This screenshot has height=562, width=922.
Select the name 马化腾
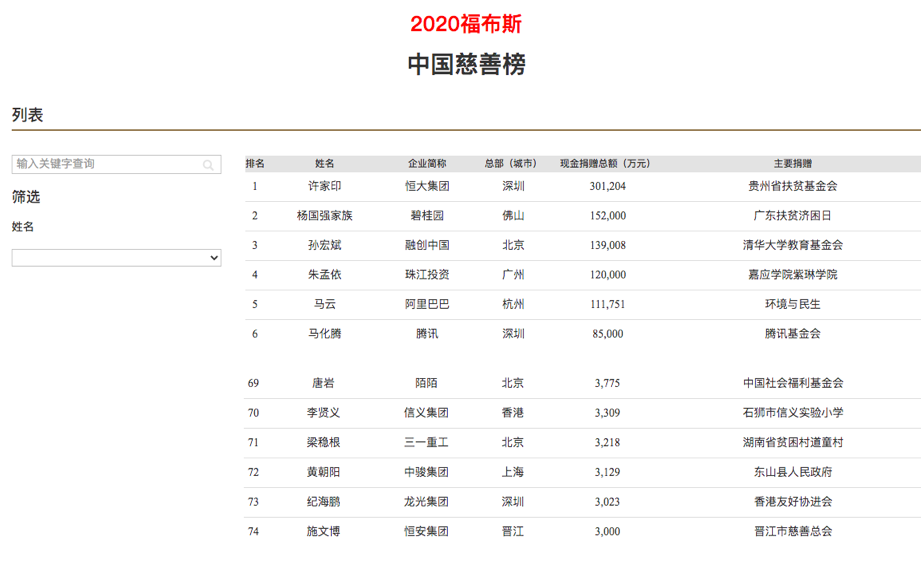pos(325,334)
